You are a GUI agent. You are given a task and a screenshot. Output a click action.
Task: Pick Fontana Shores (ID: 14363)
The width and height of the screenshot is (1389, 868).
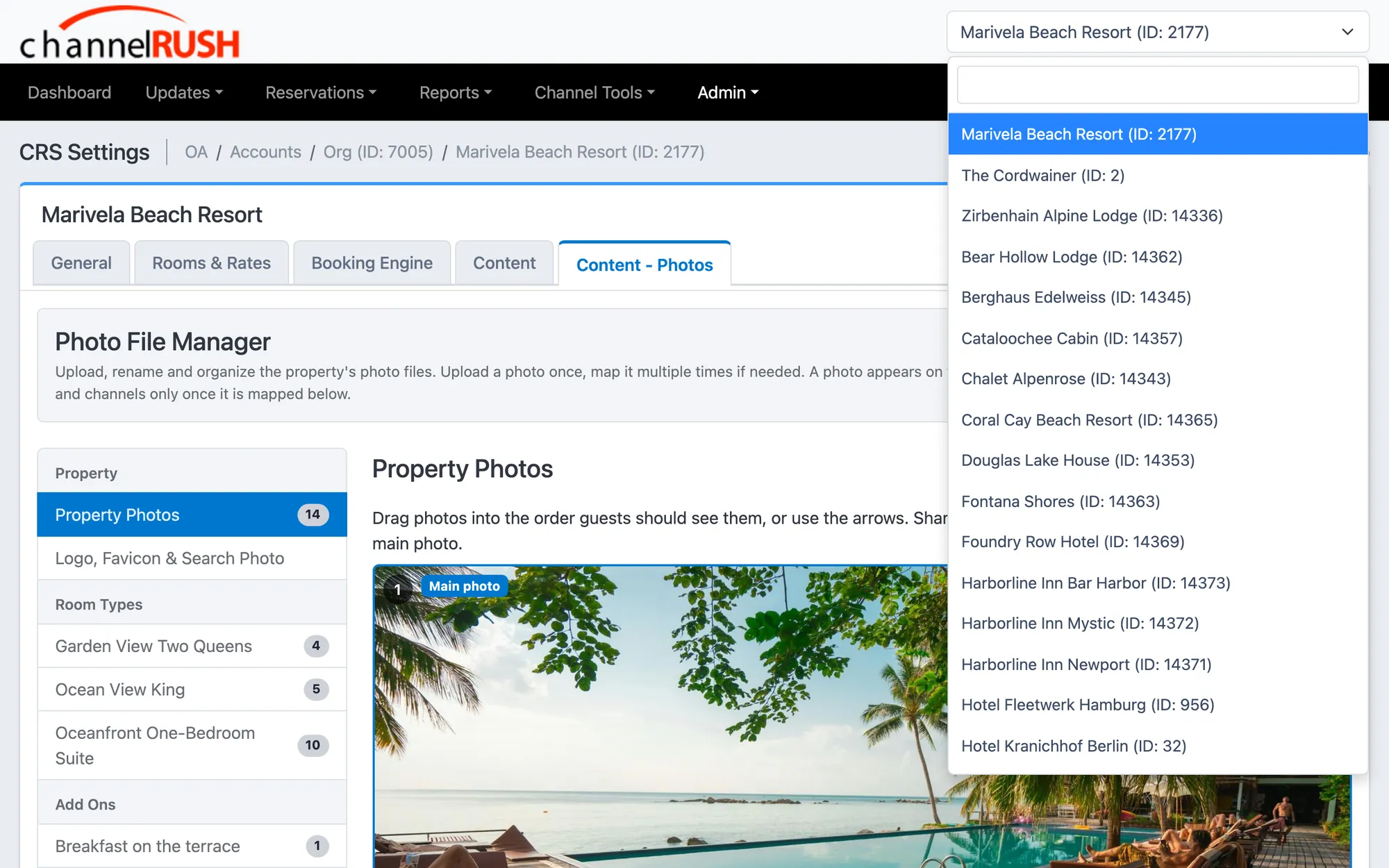tap(1158, 501)
